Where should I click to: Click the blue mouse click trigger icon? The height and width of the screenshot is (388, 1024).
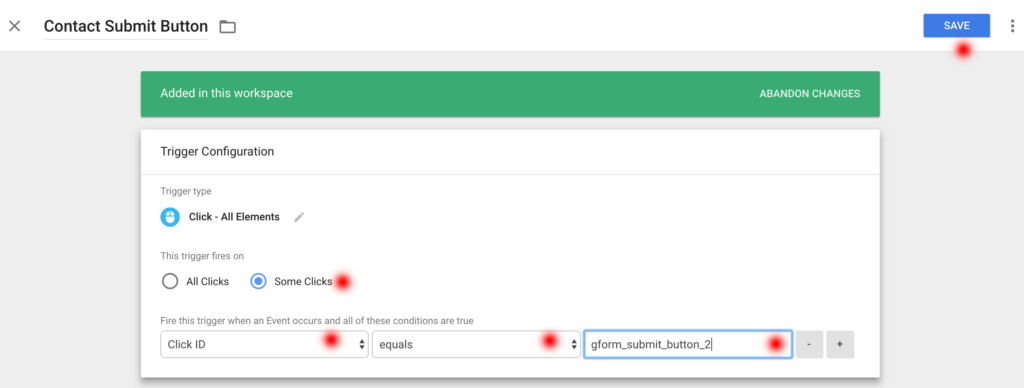pyautogui.click(x=170, y=217)
